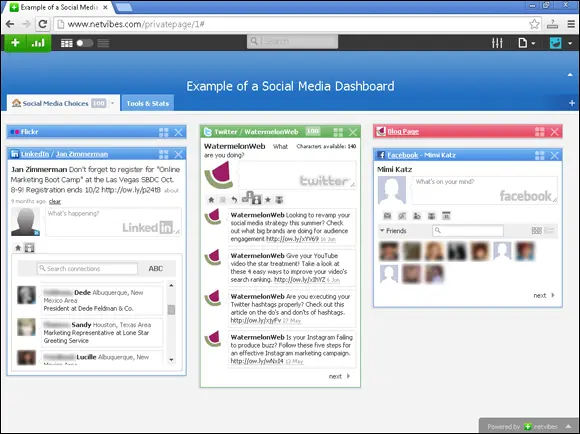
Task: Click the LinkedIn star icon
Action: [x=18, y=248]
